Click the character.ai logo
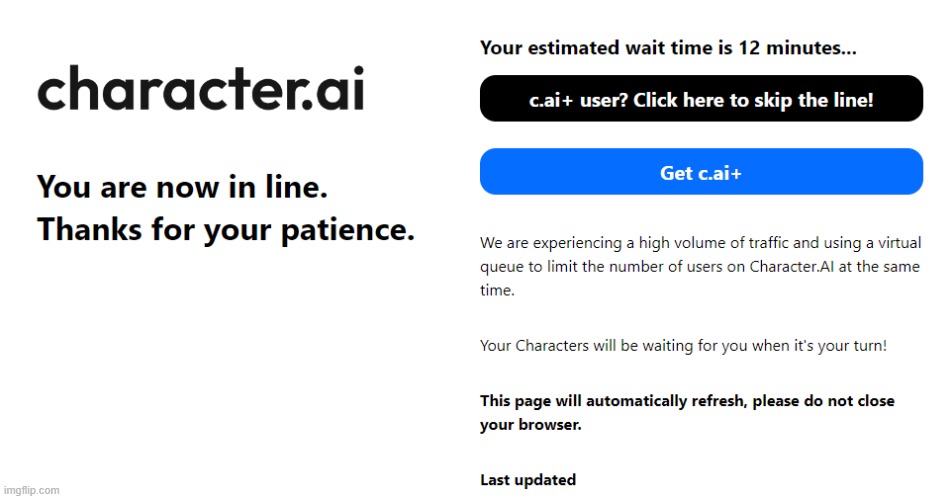The image size is (952, 499). tap(201, 89)
